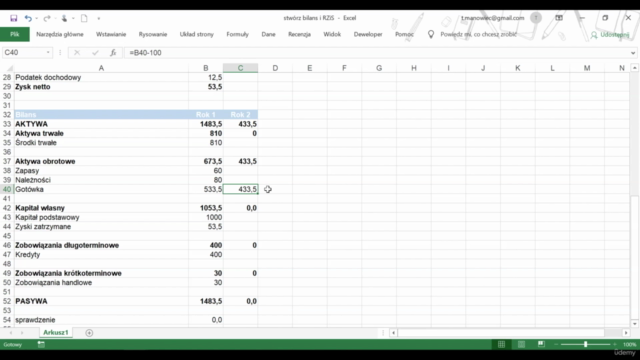Click cell 'Zysk netto' in column A
640x360 pixels.
[101, 87]
